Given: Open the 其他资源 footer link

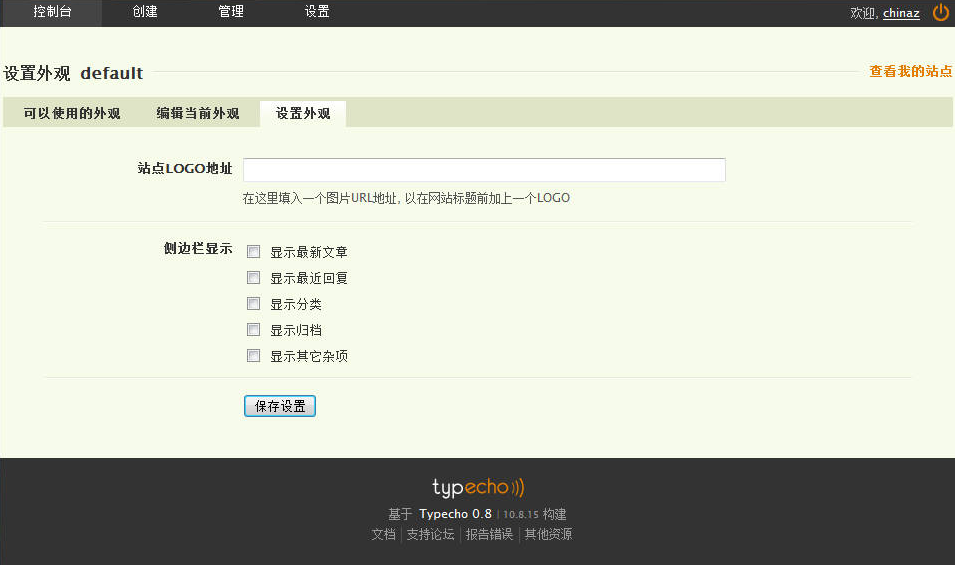Looking at the screenshot, I should [548, 534].
